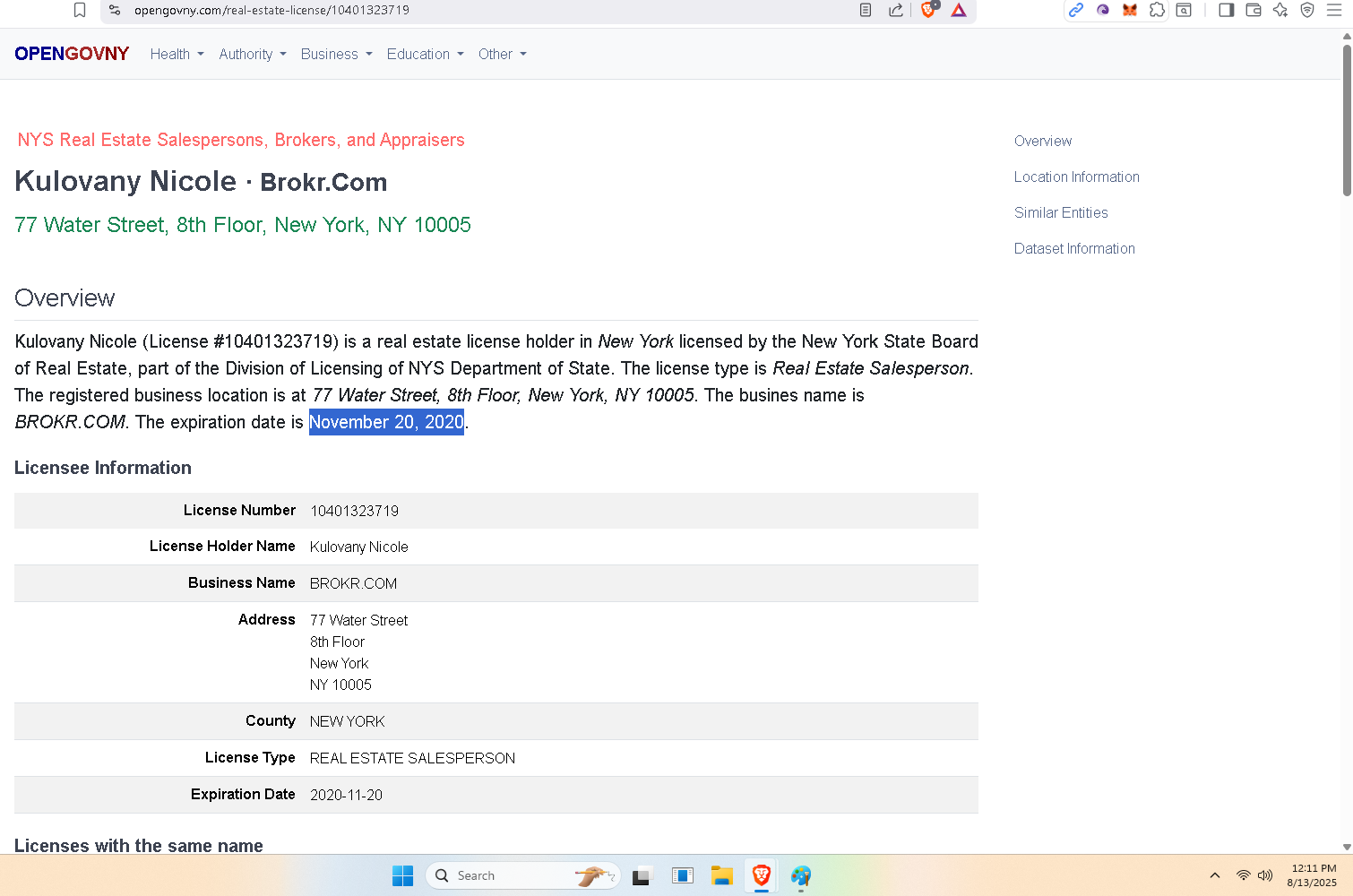Click the 8th Floor address line
Screen dimensions: 1353x896
[x=337, y=642]
